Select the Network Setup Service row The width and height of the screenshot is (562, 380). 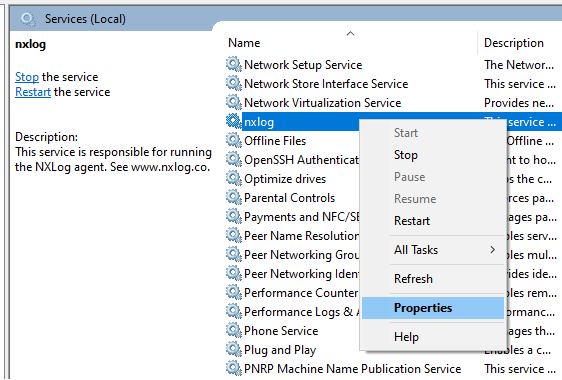(x=394, y=65)
